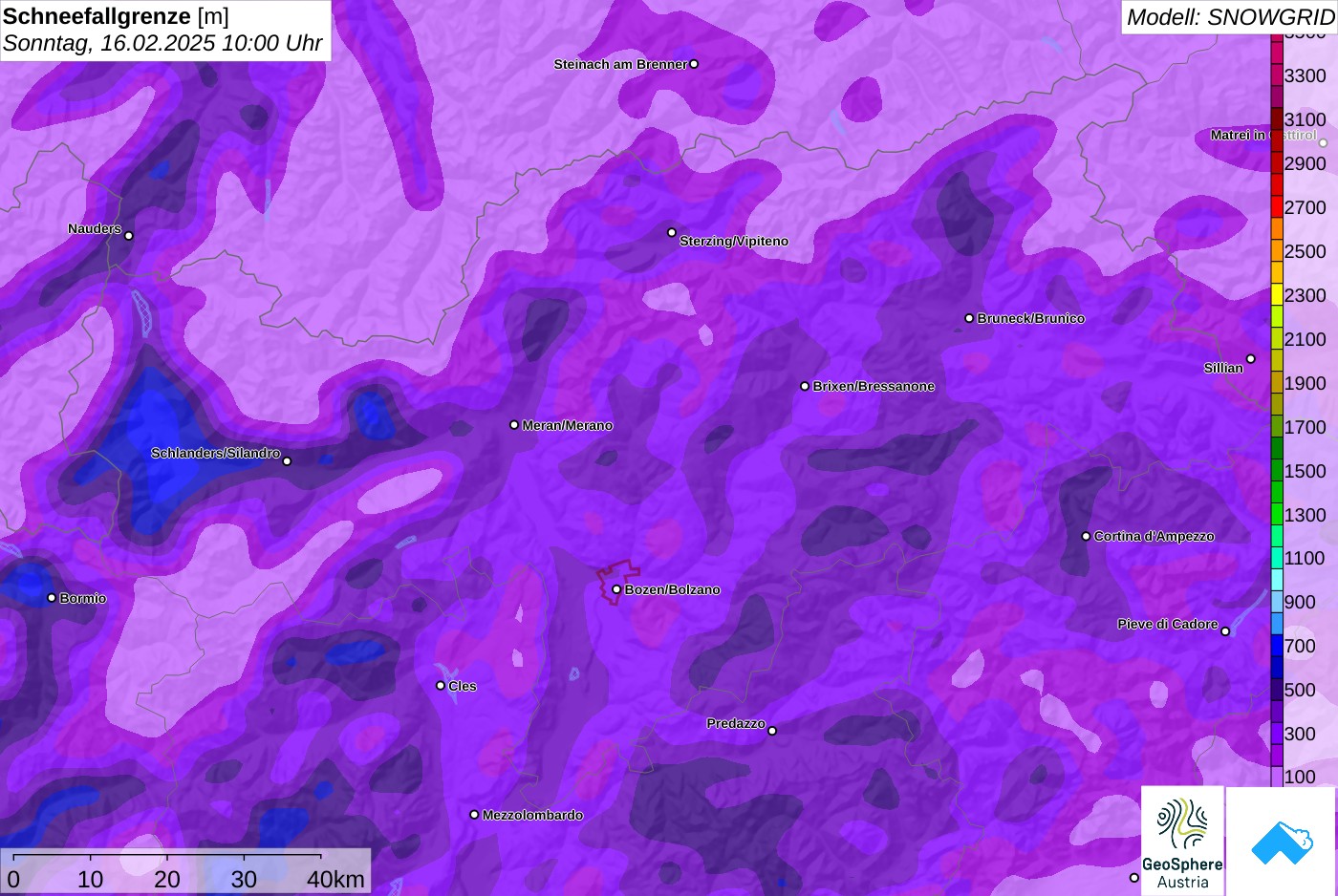
Task: Click the Cortina d'Ampezzo label text
Action: point(1154,536)
